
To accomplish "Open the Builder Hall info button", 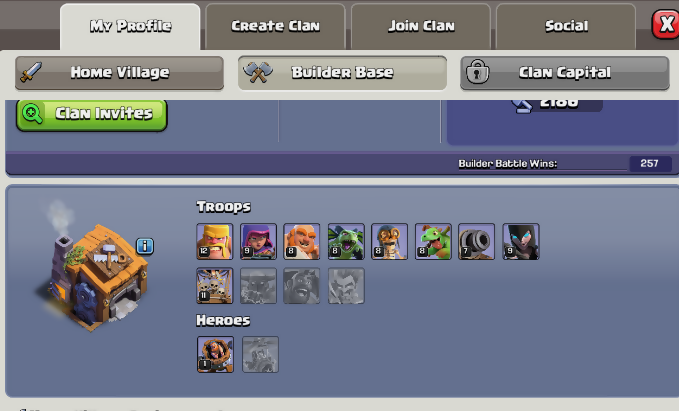I will (x=145, y=246).
